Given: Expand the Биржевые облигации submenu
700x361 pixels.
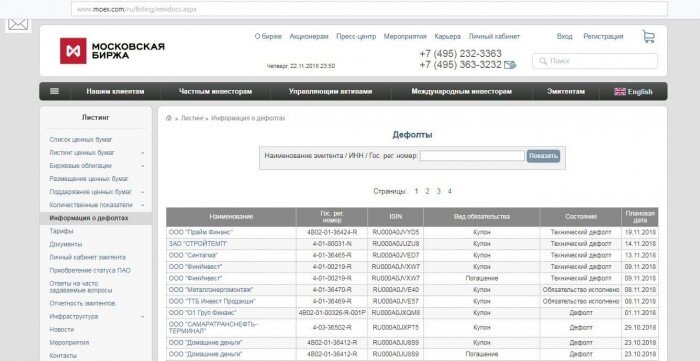Looking at the screenshot, I should coord(143,166).
